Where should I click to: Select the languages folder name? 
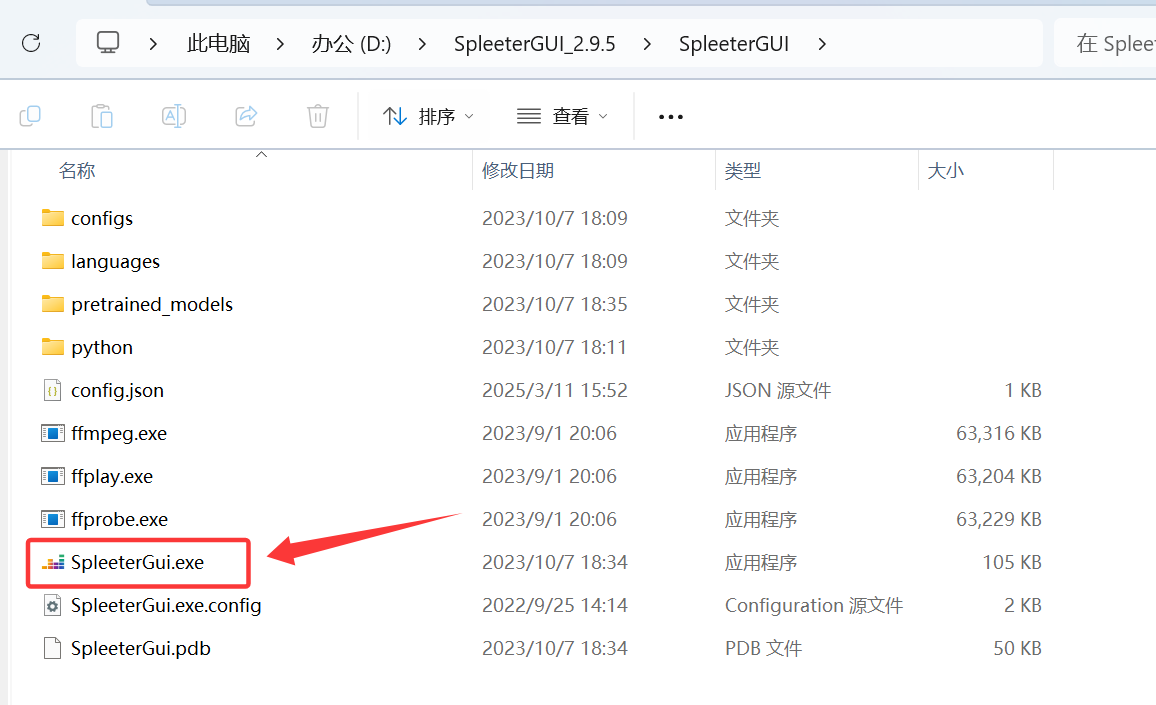(x=115, y=261)
